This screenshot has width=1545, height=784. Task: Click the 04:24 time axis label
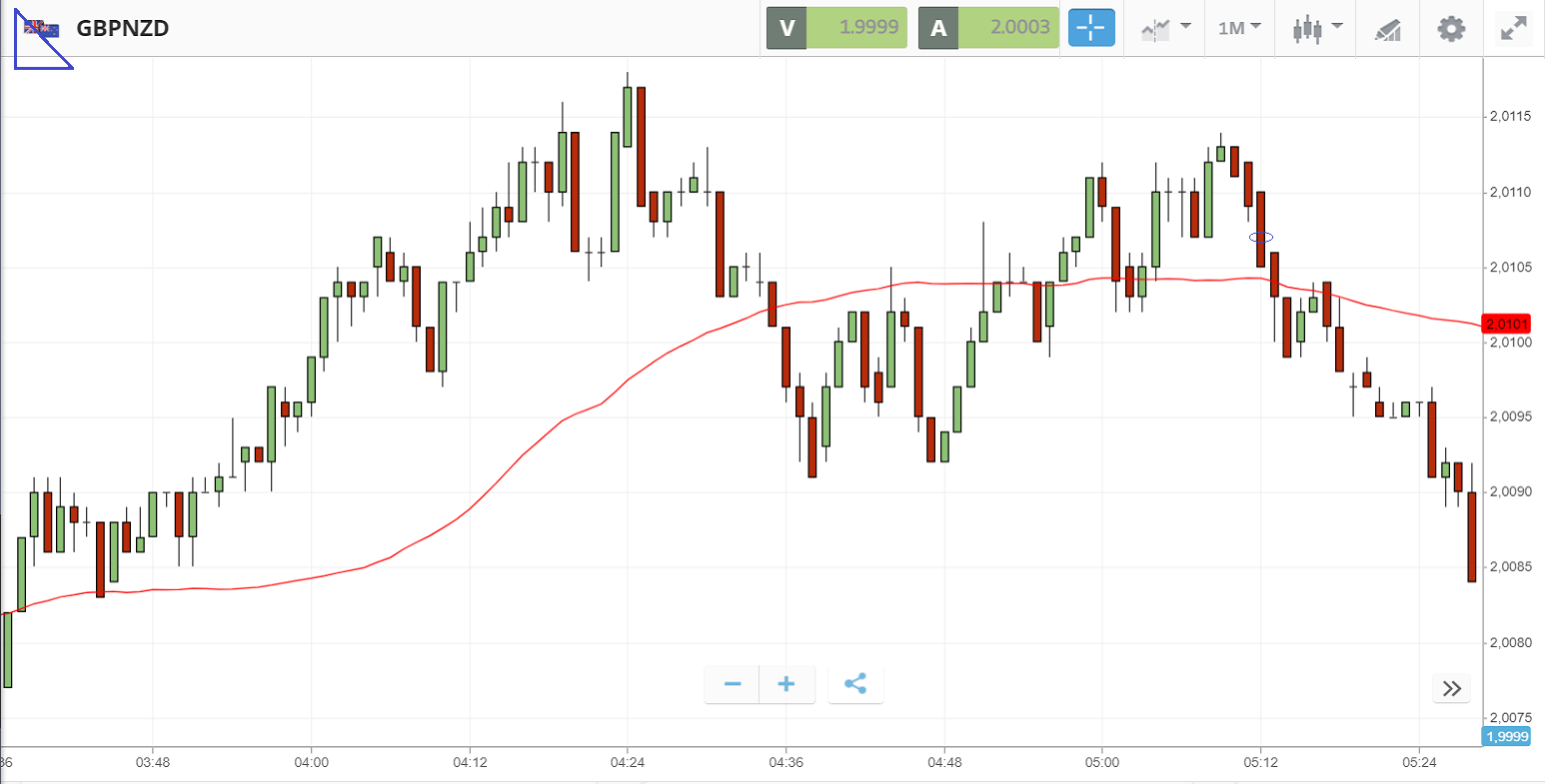coord(627,763)
